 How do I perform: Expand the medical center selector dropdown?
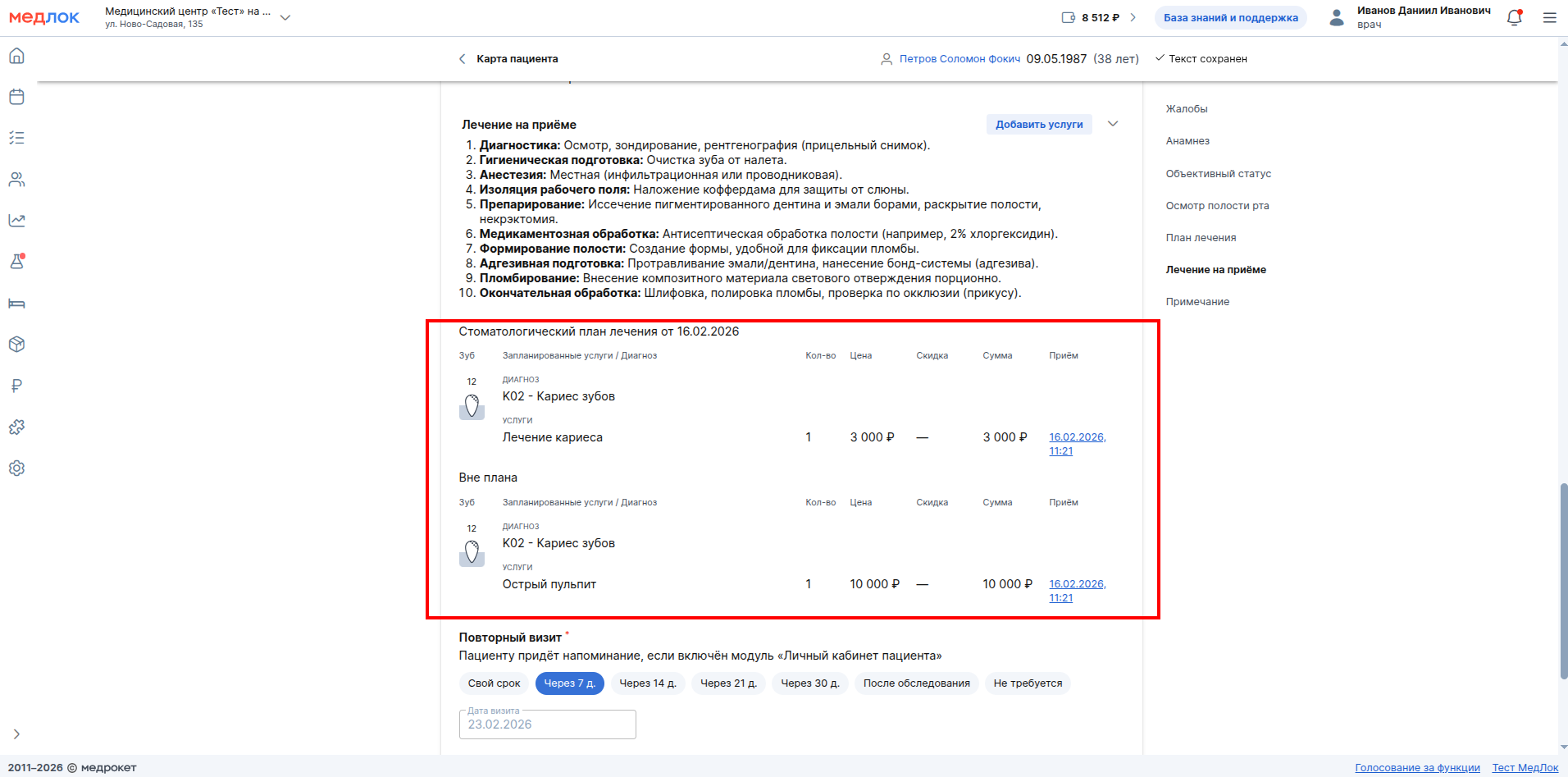pyautogui.click(x=285, y=17)
